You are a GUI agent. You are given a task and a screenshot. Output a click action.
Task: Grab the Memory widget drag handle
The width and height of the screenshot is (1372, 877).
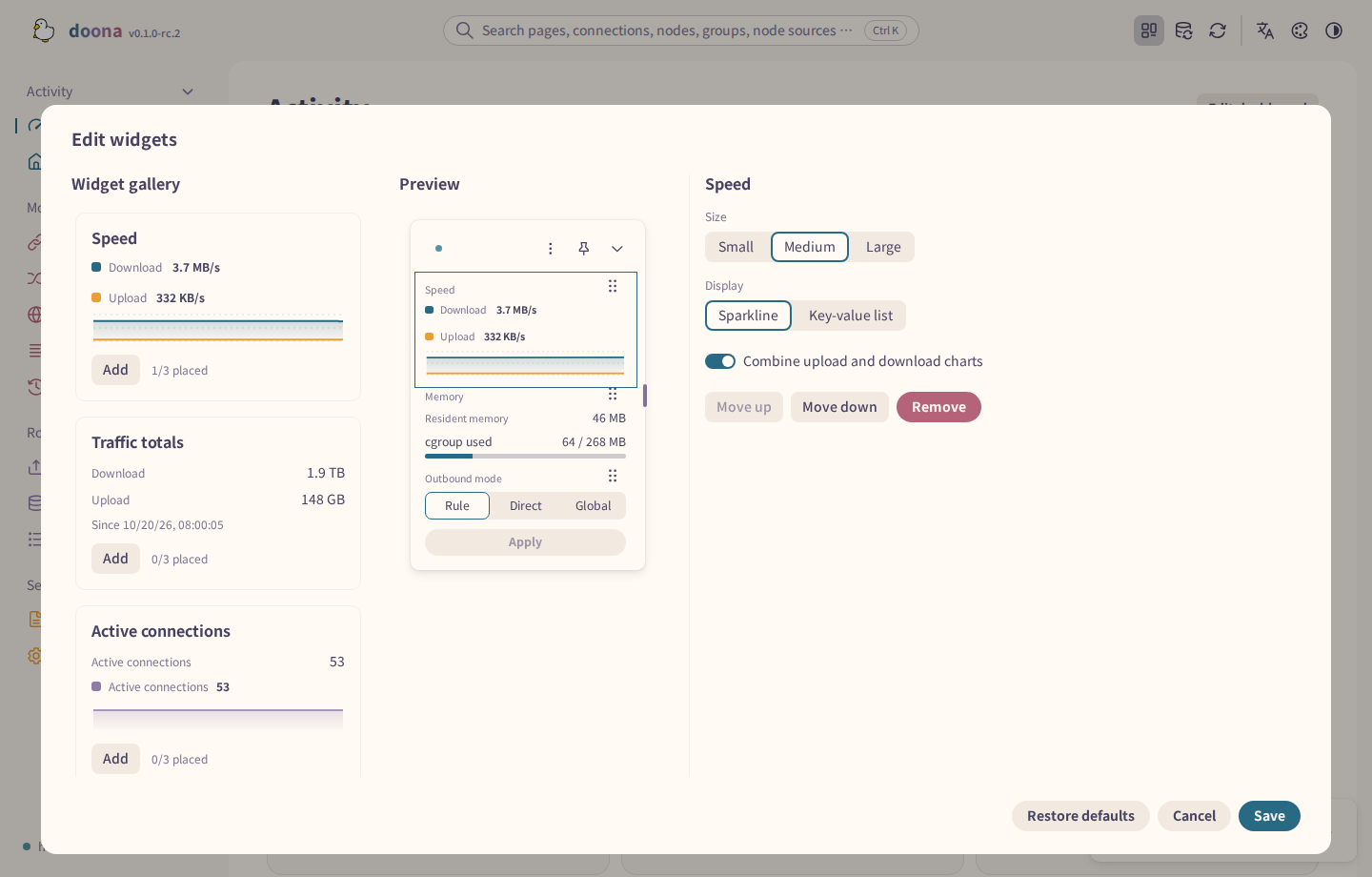click(613, 394)
